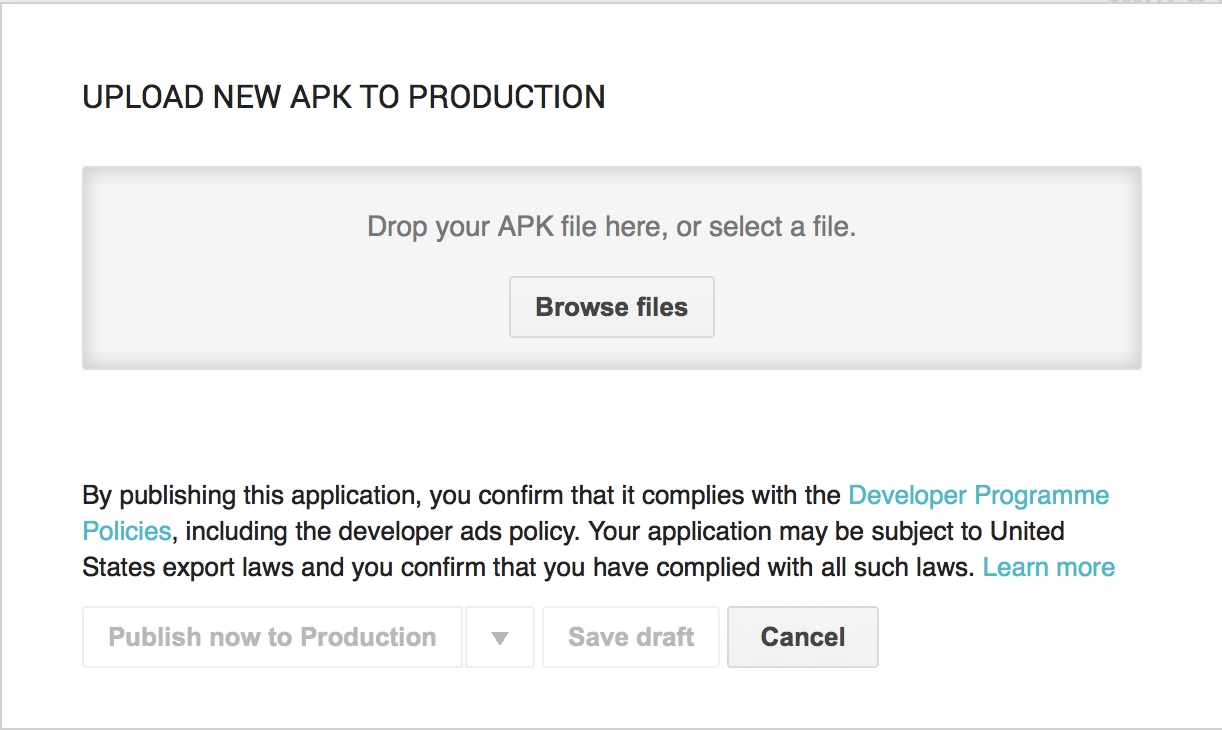Expand the publish options dropdown arrow
1222x730 pixels.
pos(500,637)
